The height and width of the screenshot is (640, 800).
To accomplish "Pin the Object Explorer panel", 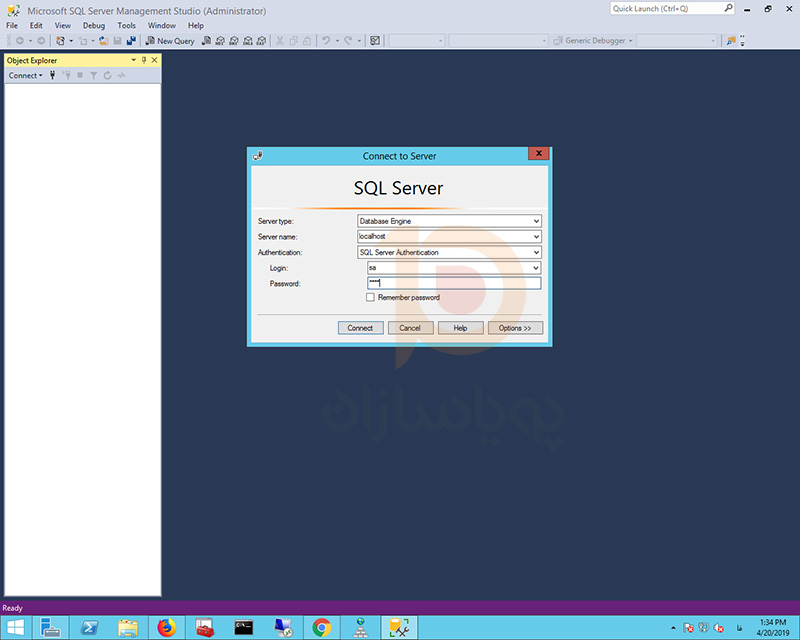I will pyautogui.click(x=143, y=61).
